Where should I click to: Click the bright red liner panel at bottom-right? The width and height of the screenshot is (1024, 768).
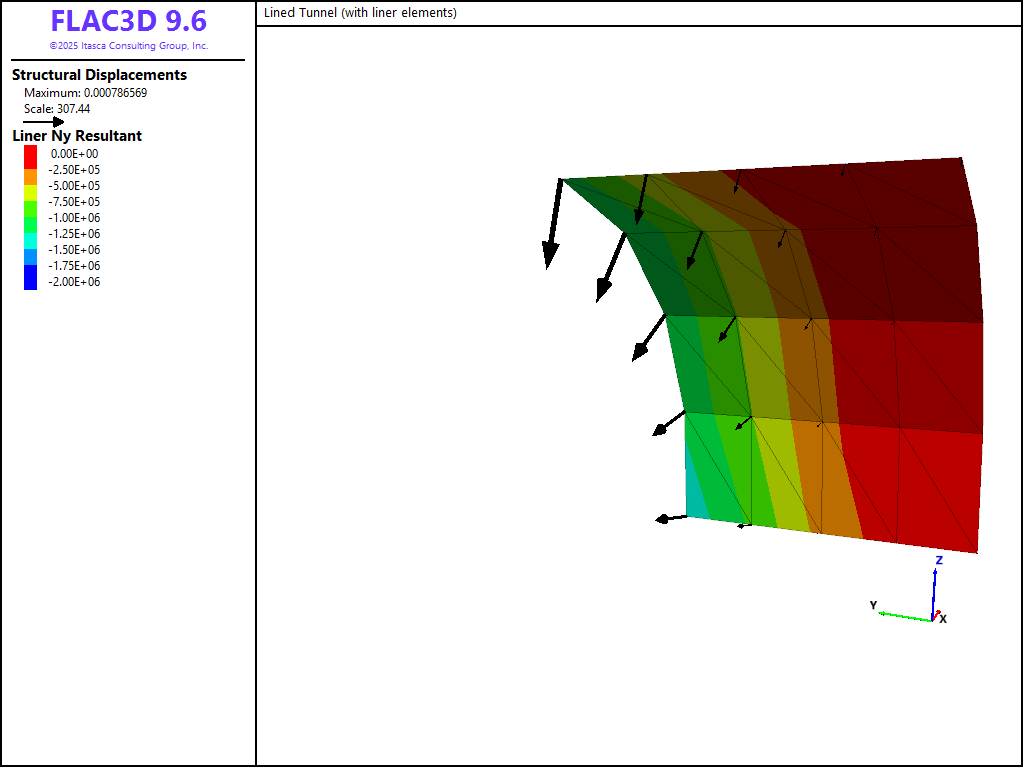[x=920, y=490]
